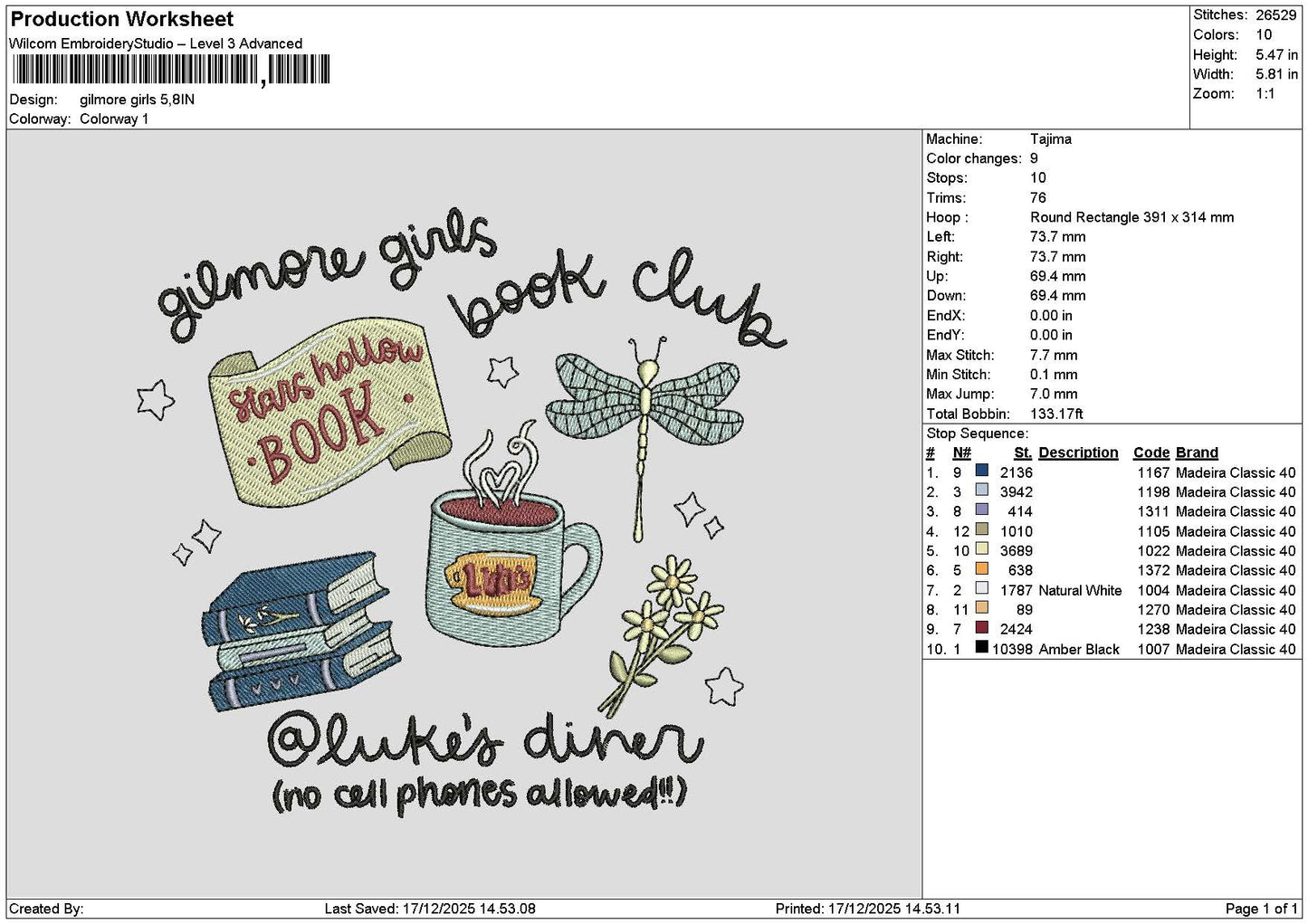
Task: Click 'Page 1 of 1' in the footer
Action: click(1261, 909)
